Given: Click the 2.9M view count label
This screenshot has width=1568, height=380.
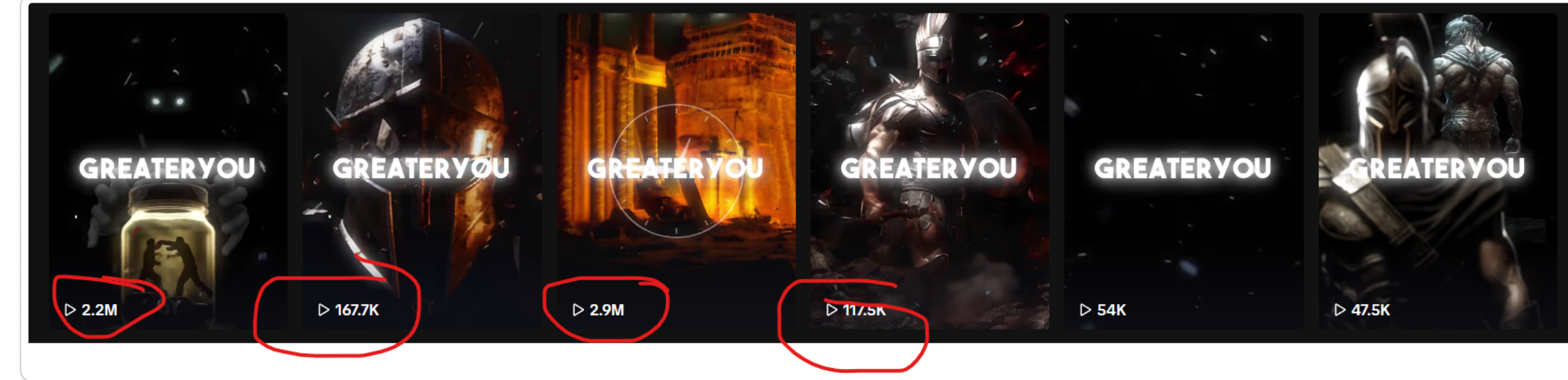Looking at the screenshot, I should 607,310.
